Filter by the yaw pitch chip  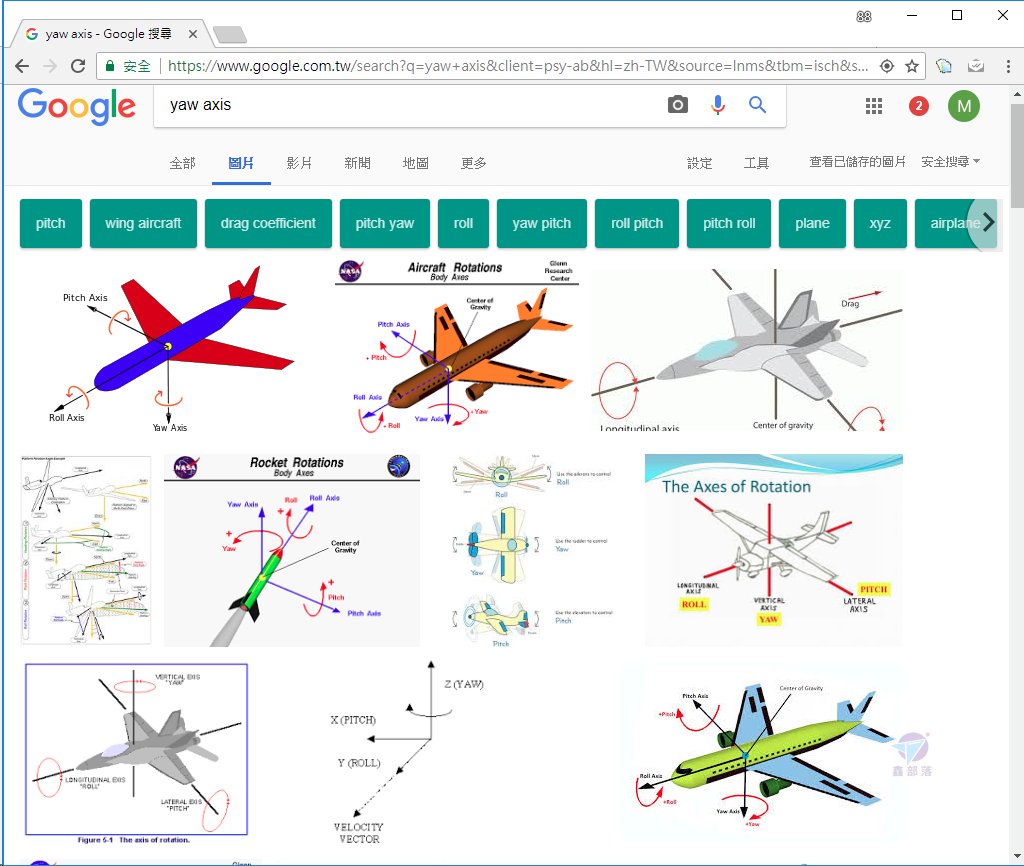(542, 223)
